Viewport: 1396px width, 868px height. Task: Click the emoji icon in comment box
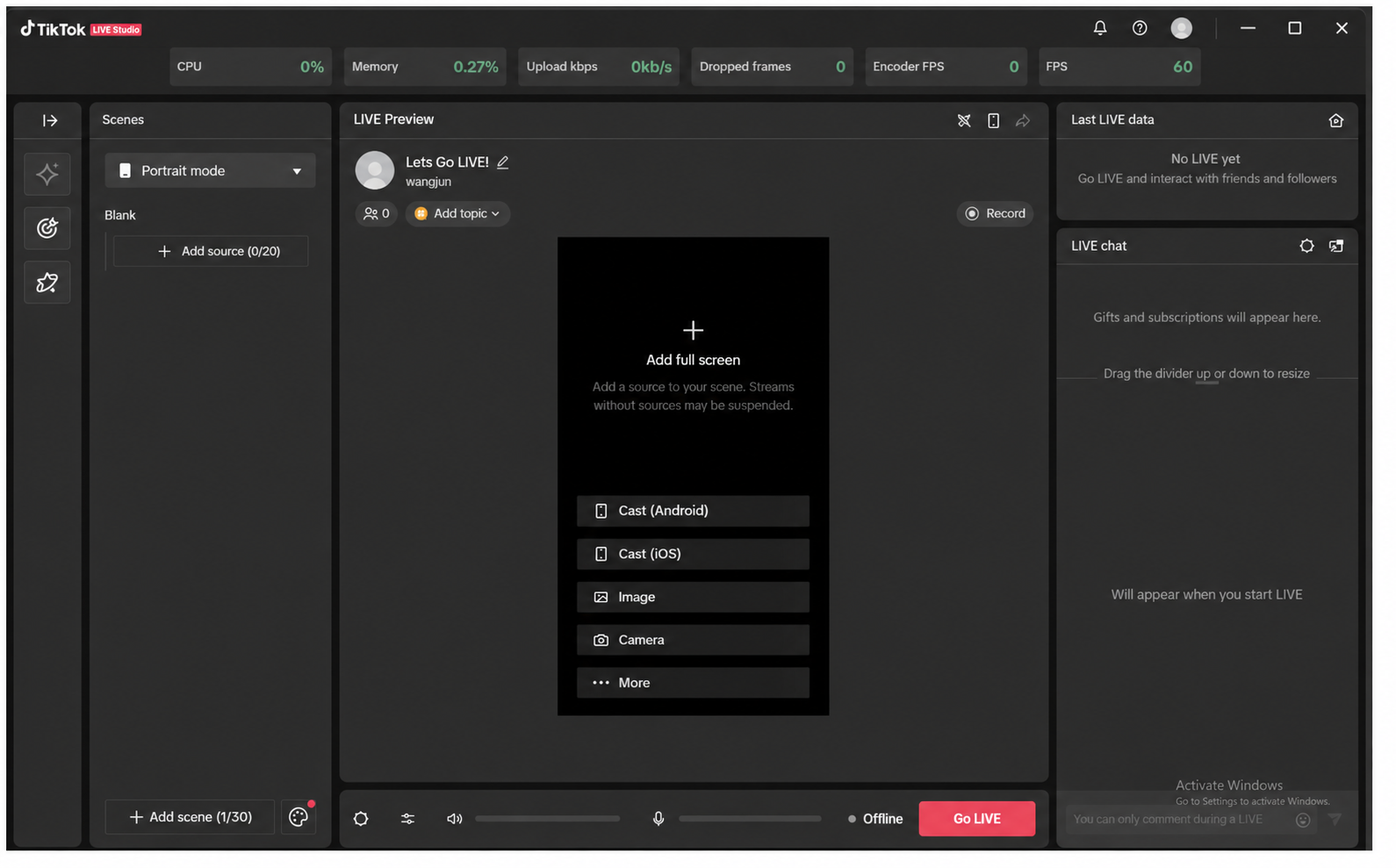click(1303, 820)
